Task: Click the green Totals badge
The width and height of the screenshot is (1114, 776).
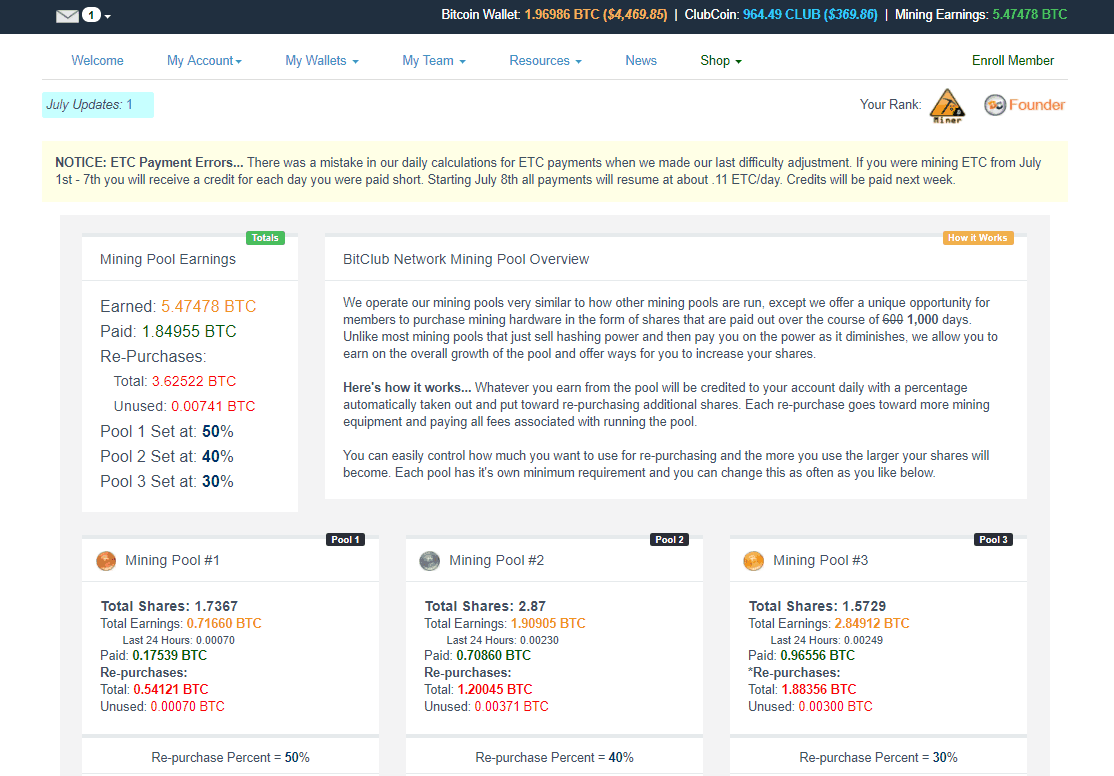Action: pyautogui.click(x=265, y=238)
